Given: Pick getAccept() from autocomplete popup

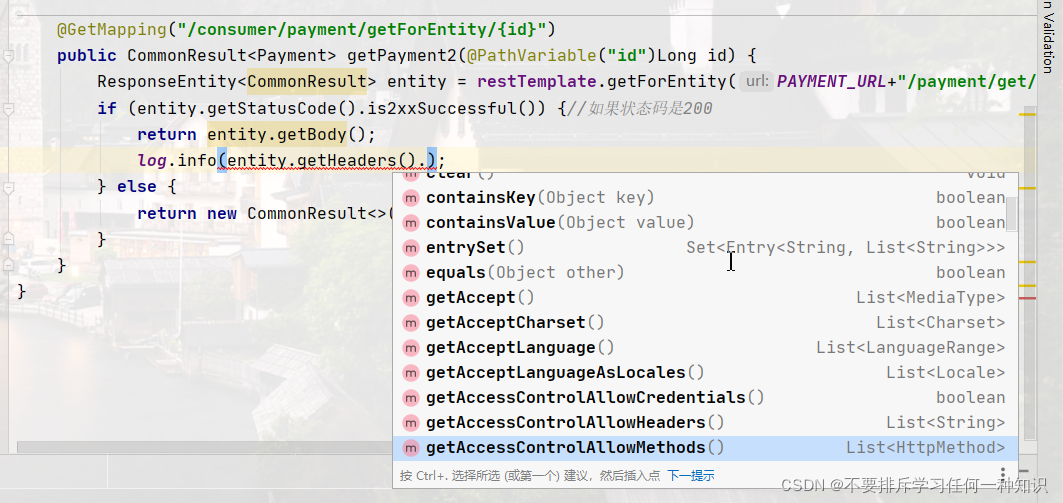Looking at the screenshot, I should pos(705,298).
